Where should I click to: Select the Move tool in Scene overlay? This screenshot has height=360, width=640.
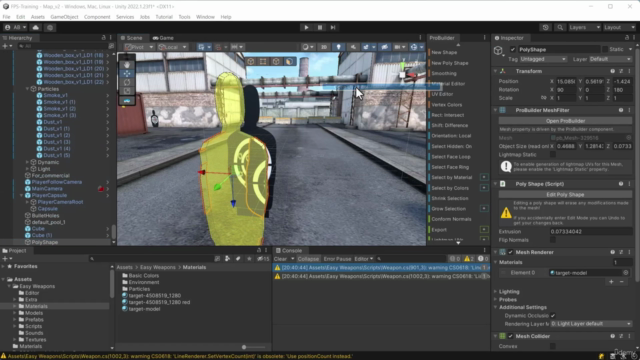pyautogui.click(x=127, y=73)
